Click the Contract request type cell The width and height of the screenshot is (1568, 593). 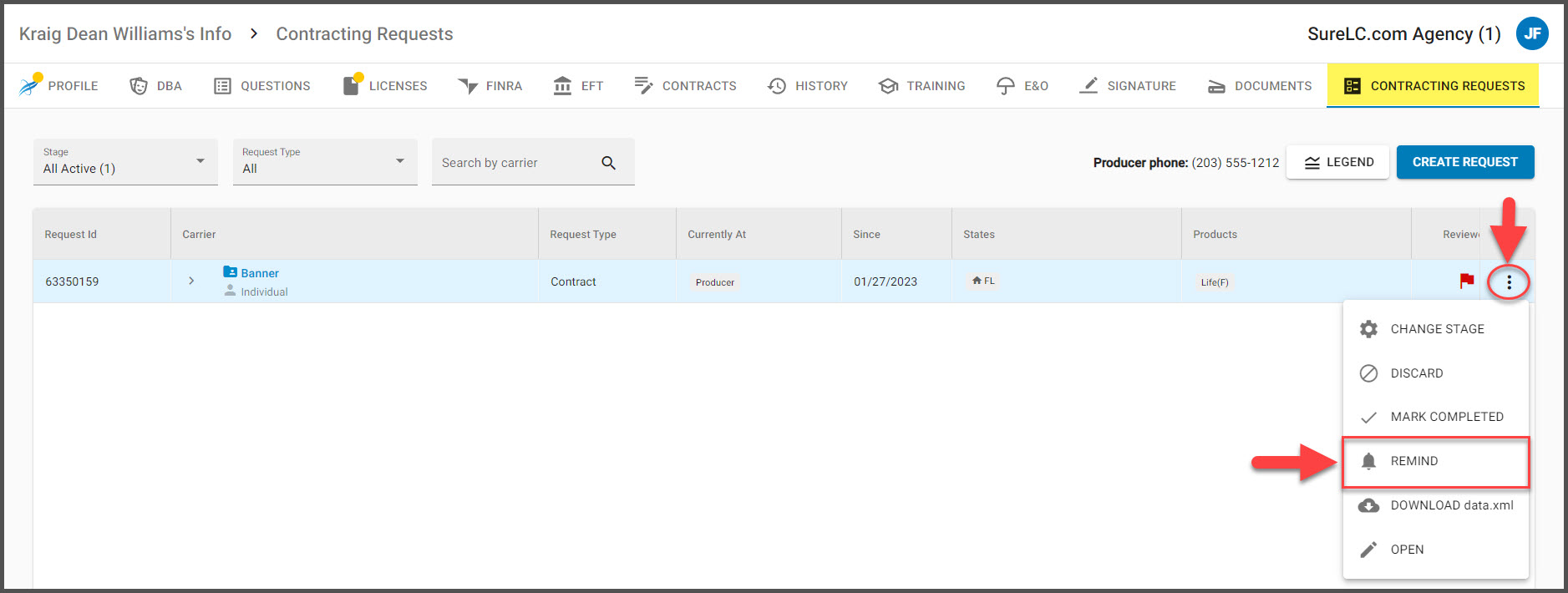pos(573,281)
